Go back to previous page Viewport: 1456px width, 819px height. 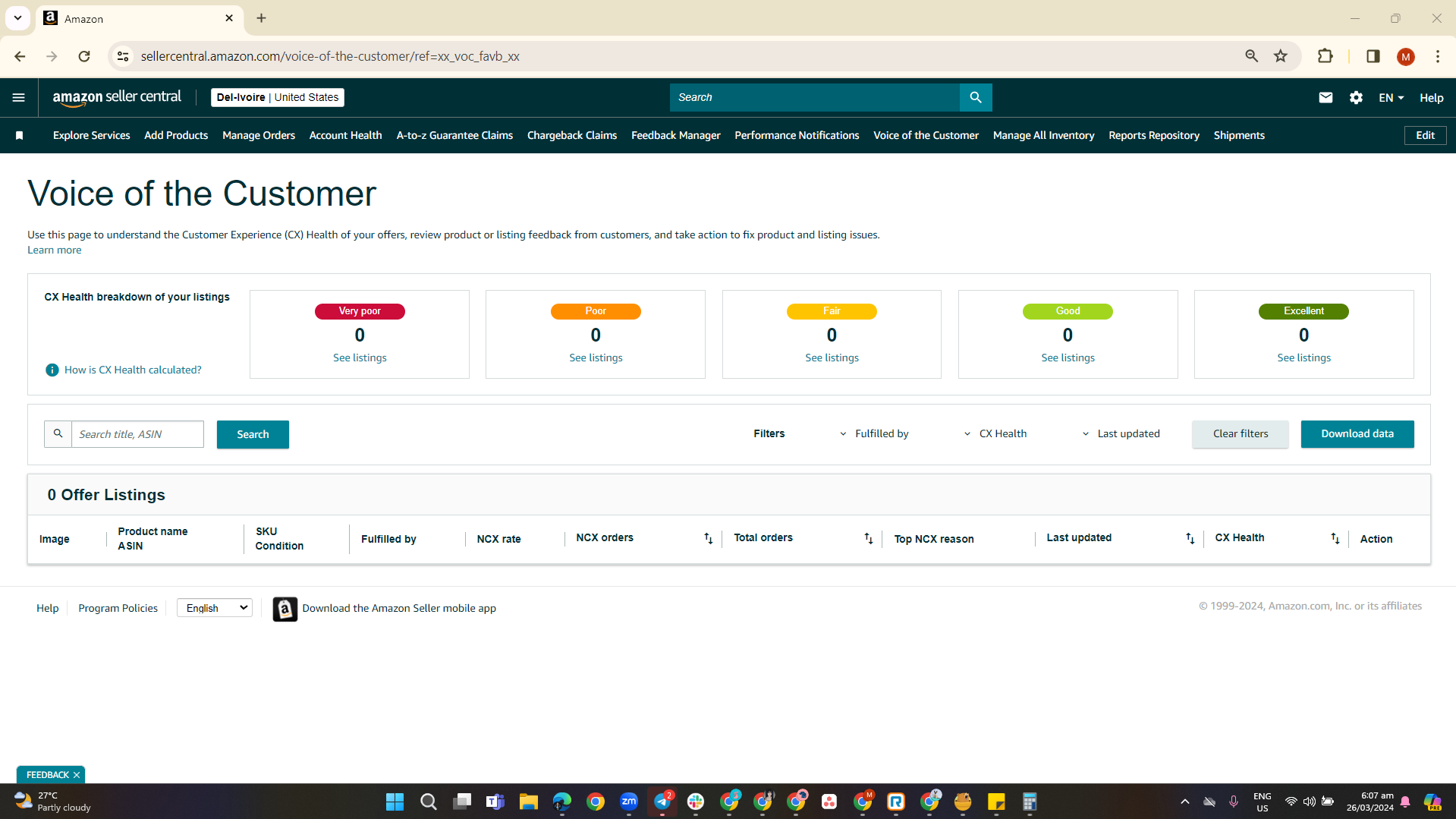(20, 56)
